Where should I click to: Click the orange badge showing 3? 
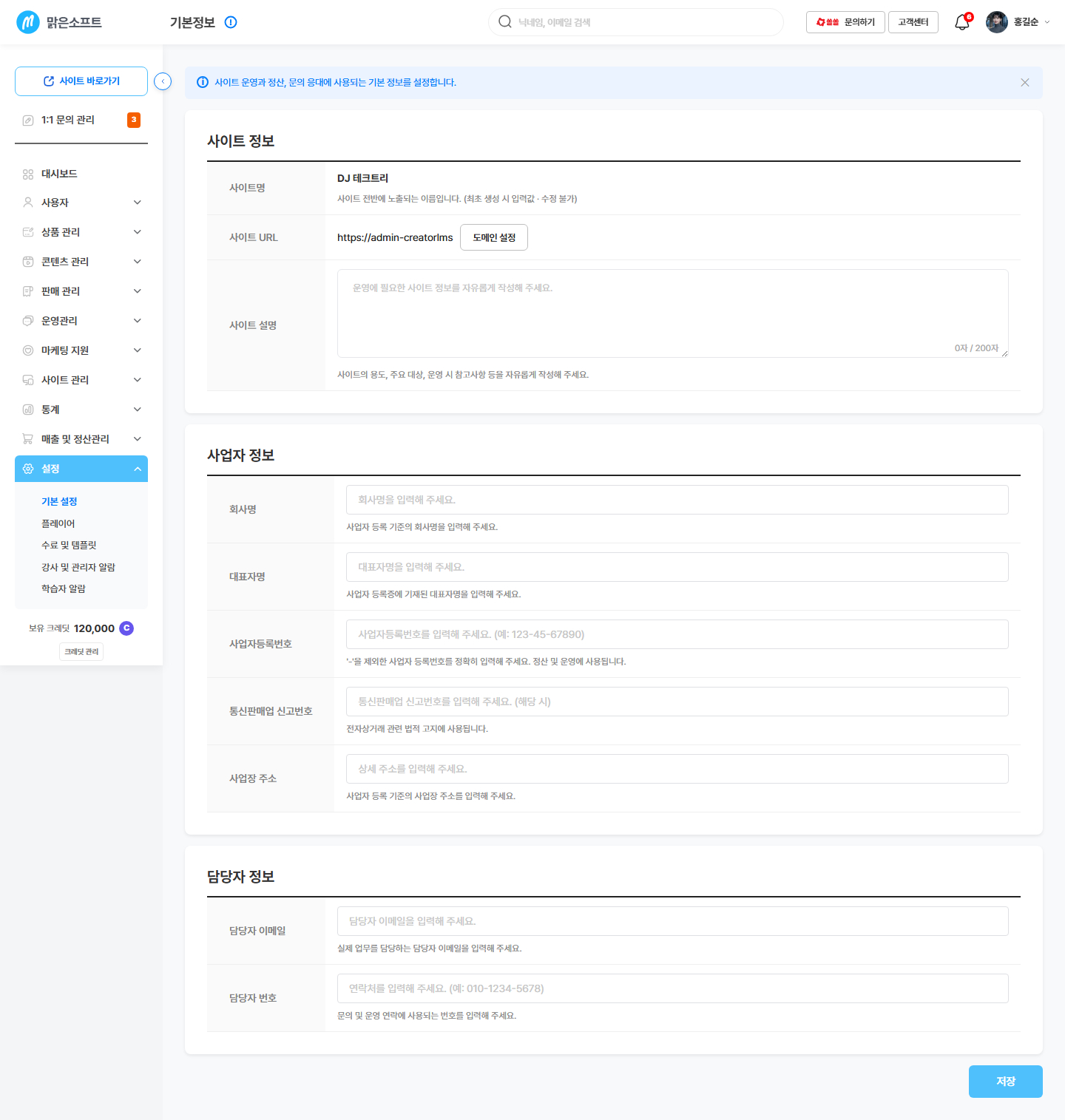[134, 120]
